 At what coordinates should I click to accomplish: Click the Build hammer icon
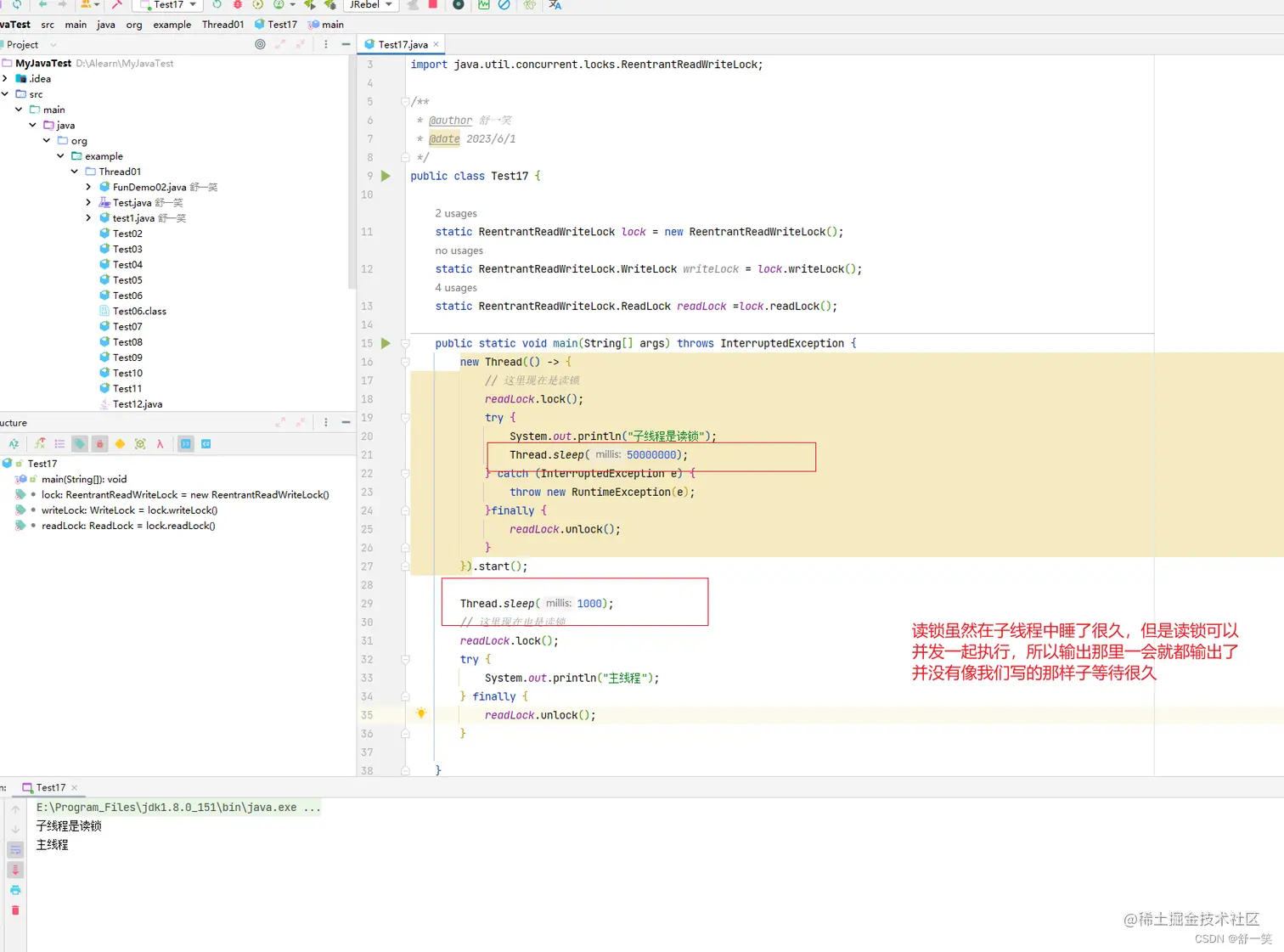[x=116, y=4]
